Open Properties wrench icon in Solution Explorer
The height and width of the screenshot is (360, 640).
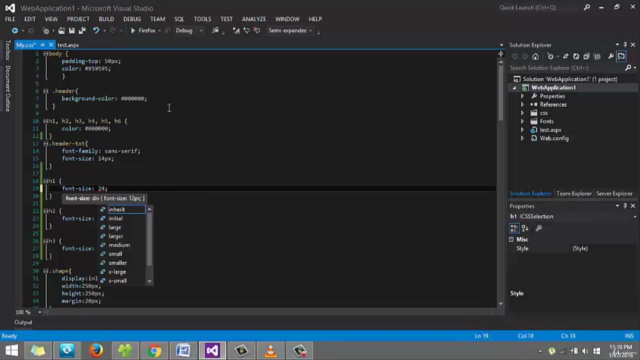point(611,56)
